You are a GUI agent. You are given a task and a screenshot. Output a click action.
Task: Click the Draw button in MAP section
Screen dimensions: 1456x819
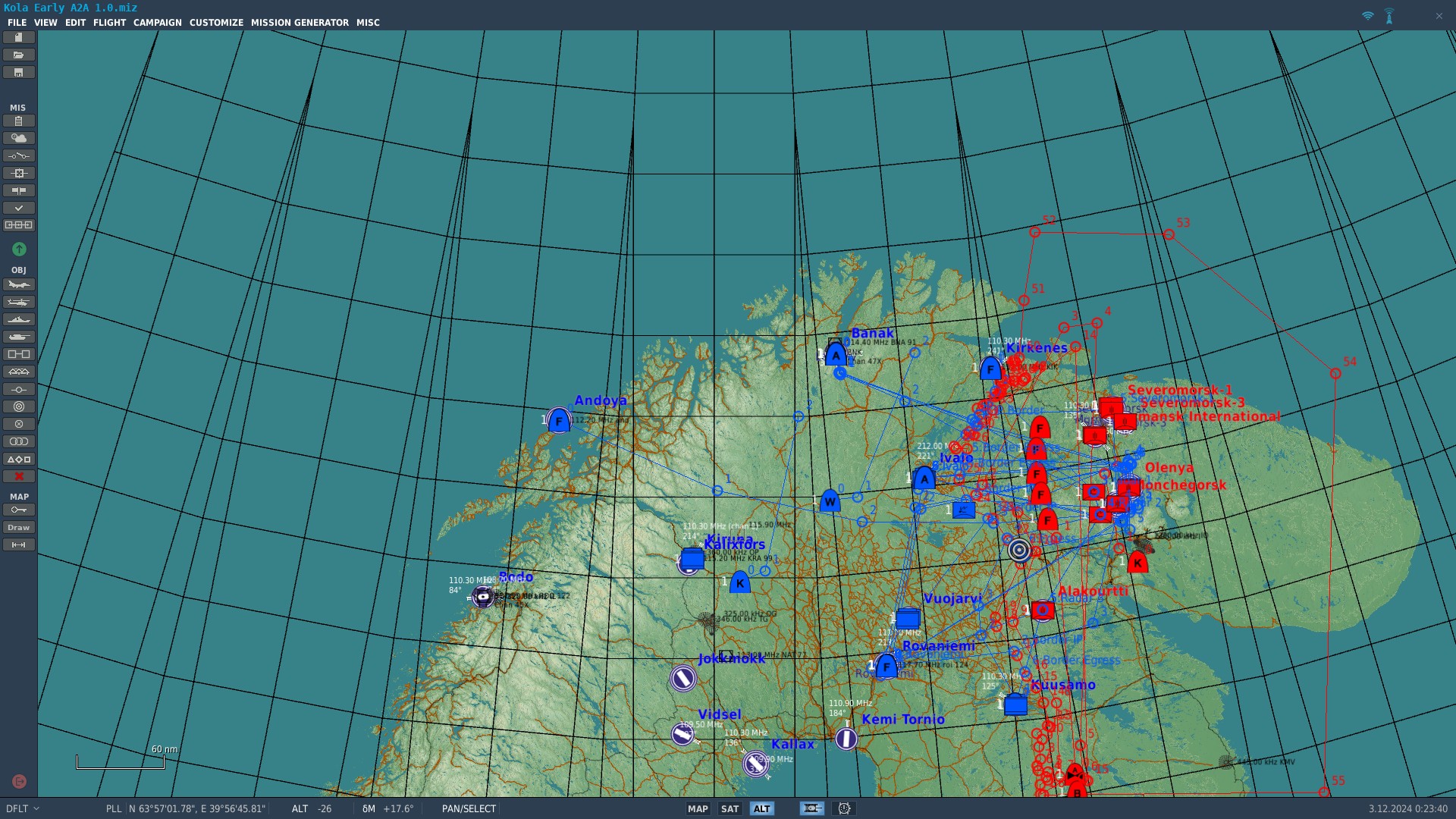tap(18, 528)
